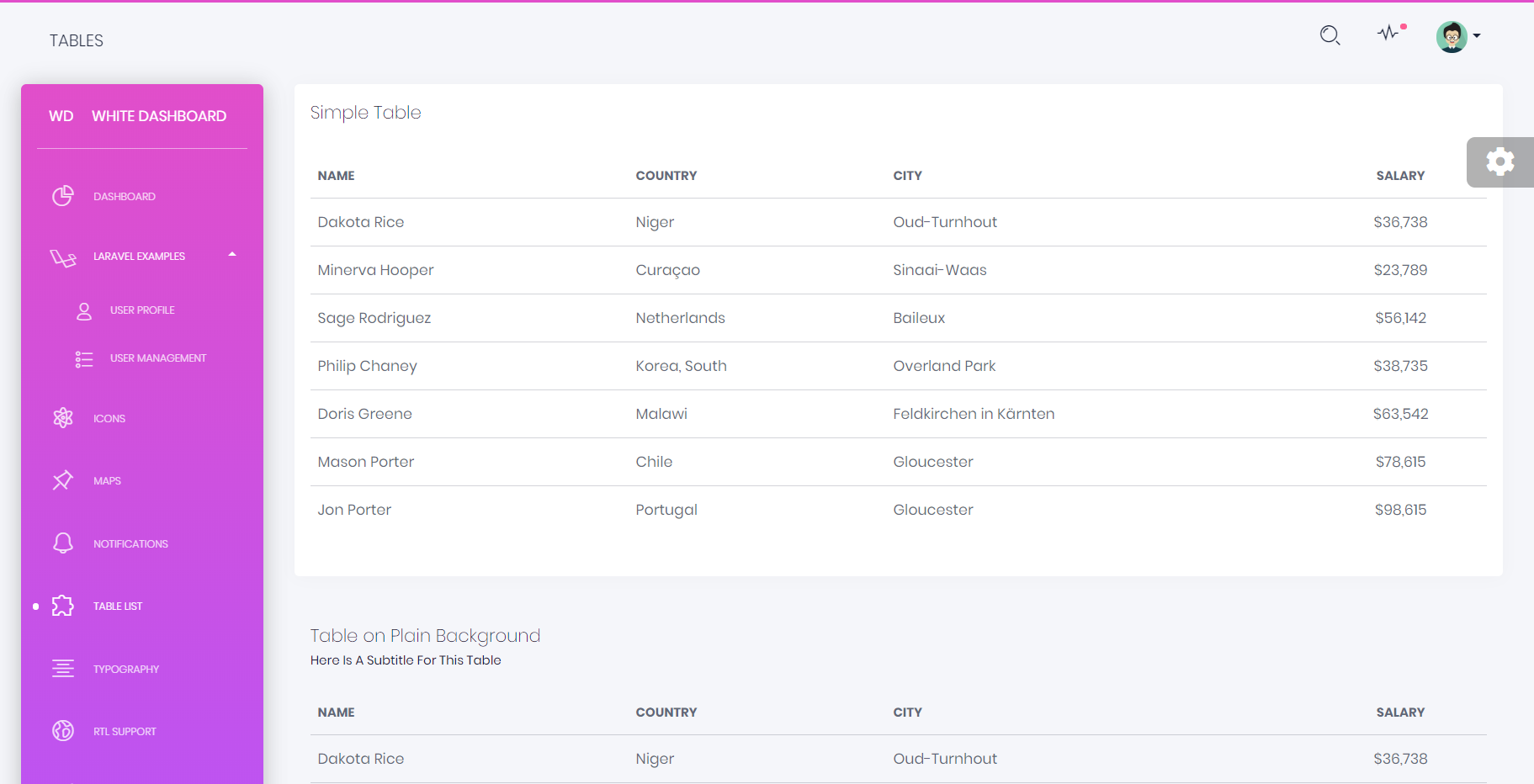Click the CITY header in Simple Table
The width and height of the screenshot is (1534, 784).
[908, 176]
